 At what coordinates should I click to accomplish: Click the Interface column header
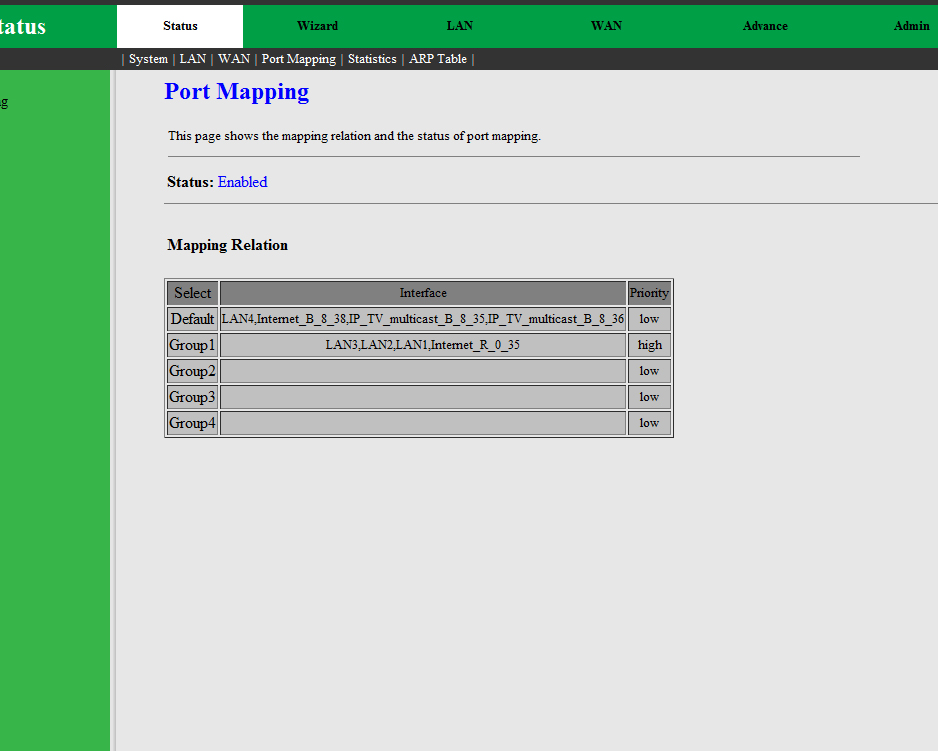[x=423, y=293]
